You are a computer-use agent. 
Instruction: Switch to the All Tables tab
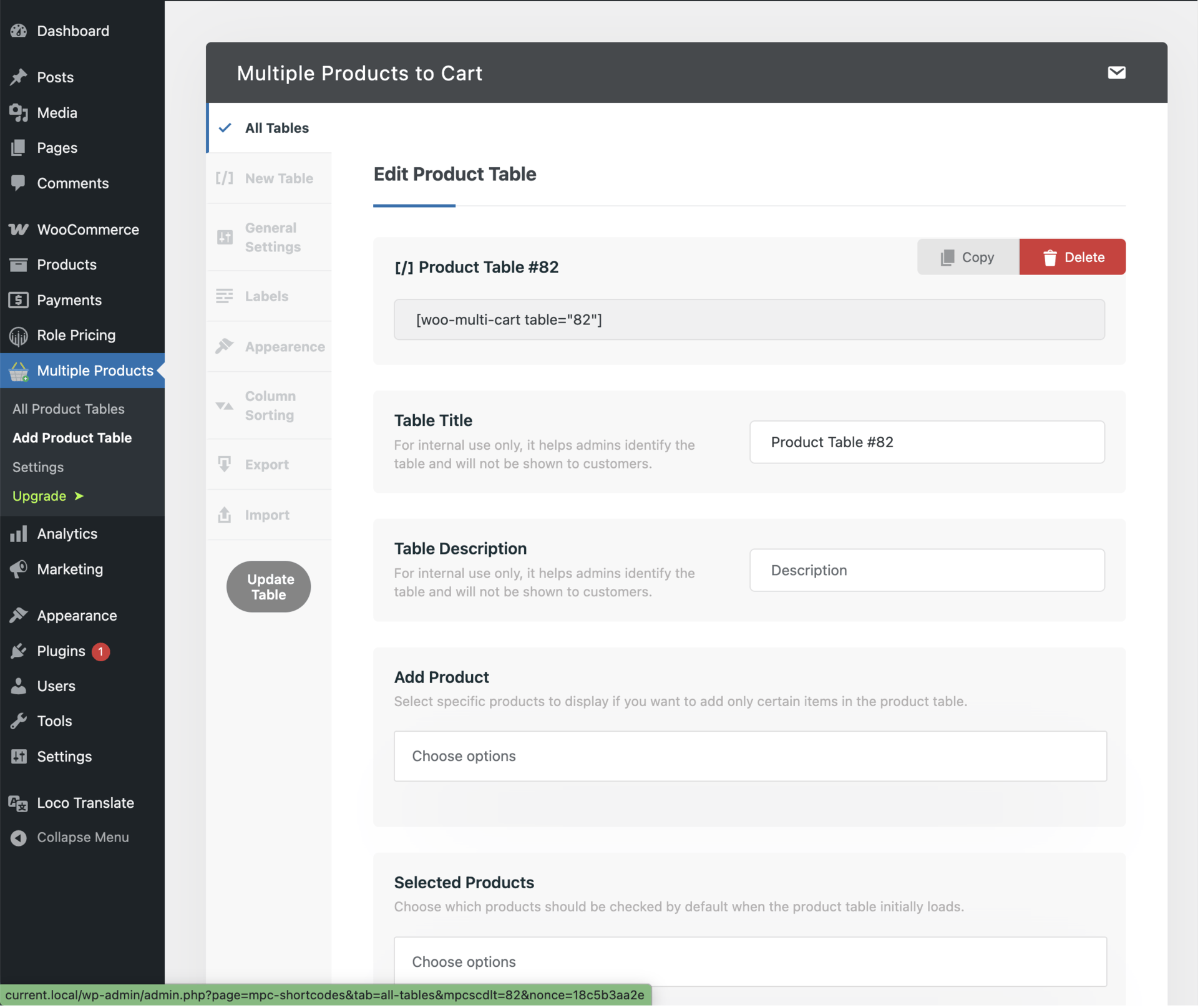pyautogui.click(x=276, y=128)
